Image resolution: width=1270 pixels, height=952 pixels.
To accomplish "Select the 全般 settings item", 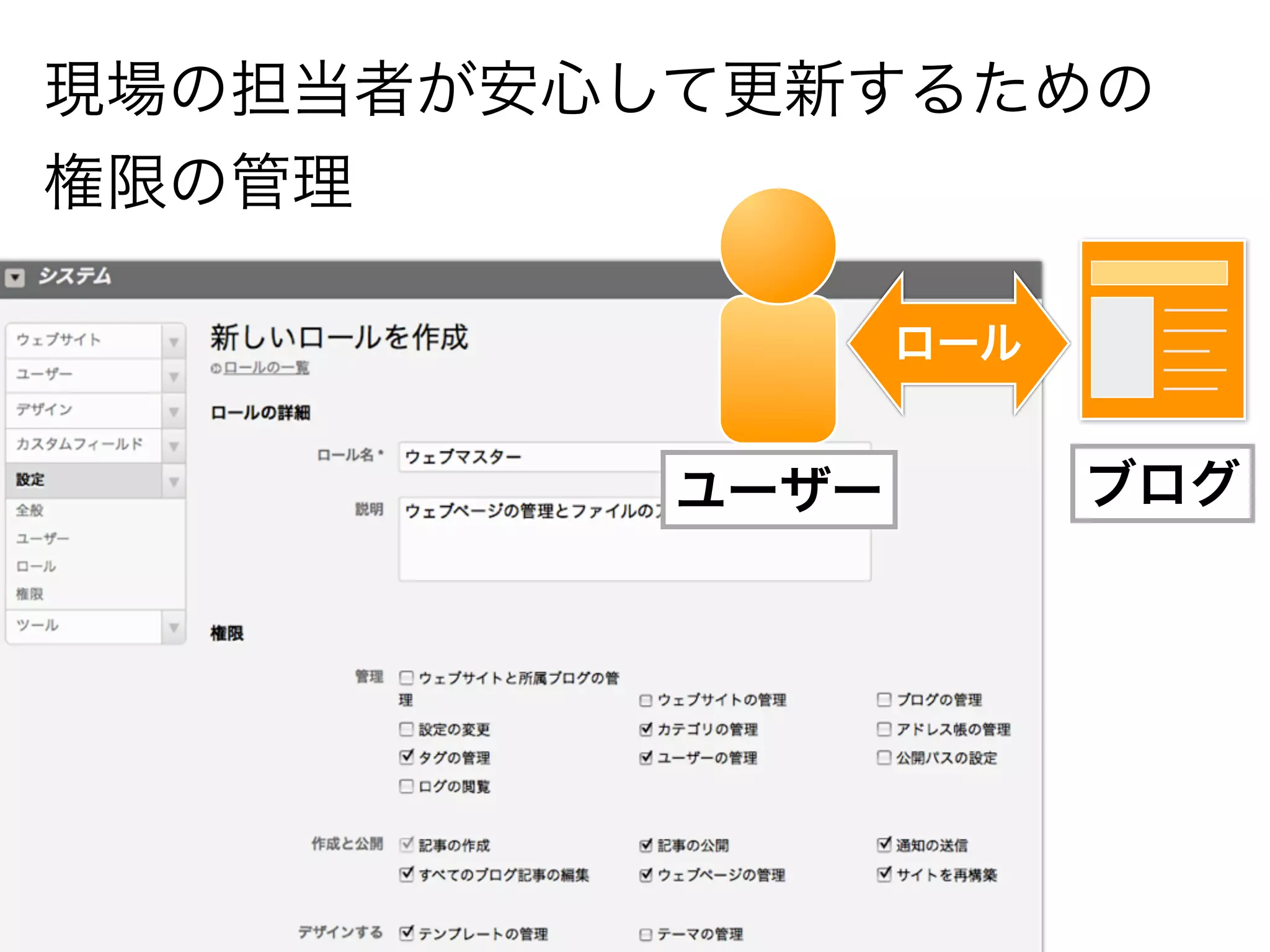I will point(30,510).
